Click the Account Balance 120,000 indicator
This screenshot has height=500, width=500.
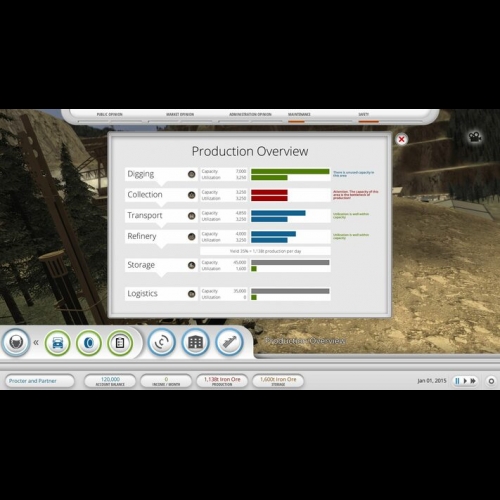(x=110, y=381)
